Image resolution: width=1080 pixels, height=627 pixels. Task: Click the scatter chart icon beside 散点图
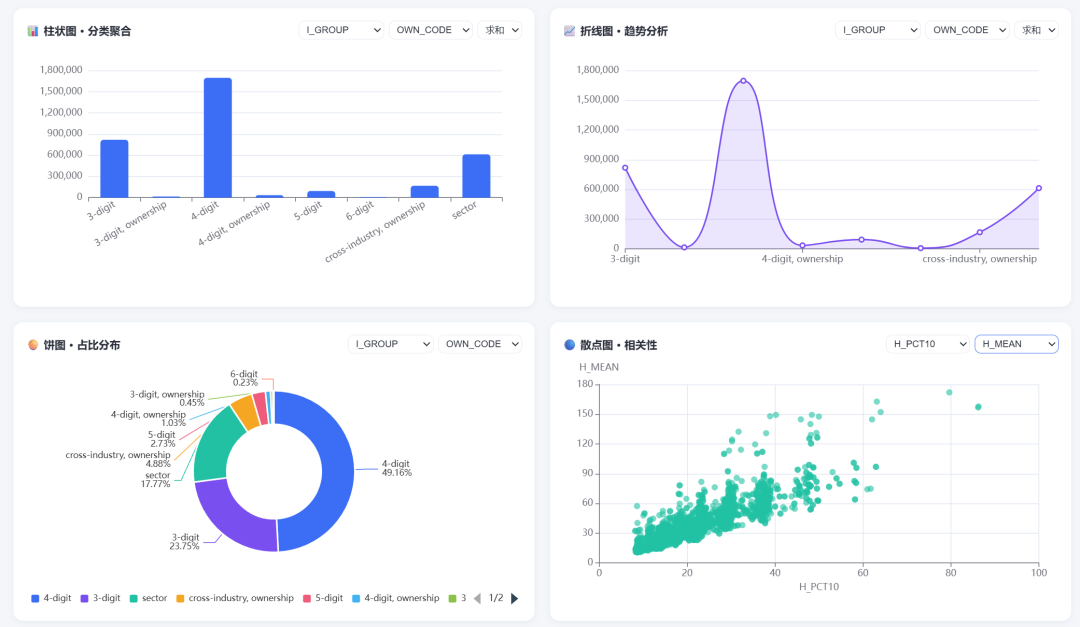click(569, 345)
